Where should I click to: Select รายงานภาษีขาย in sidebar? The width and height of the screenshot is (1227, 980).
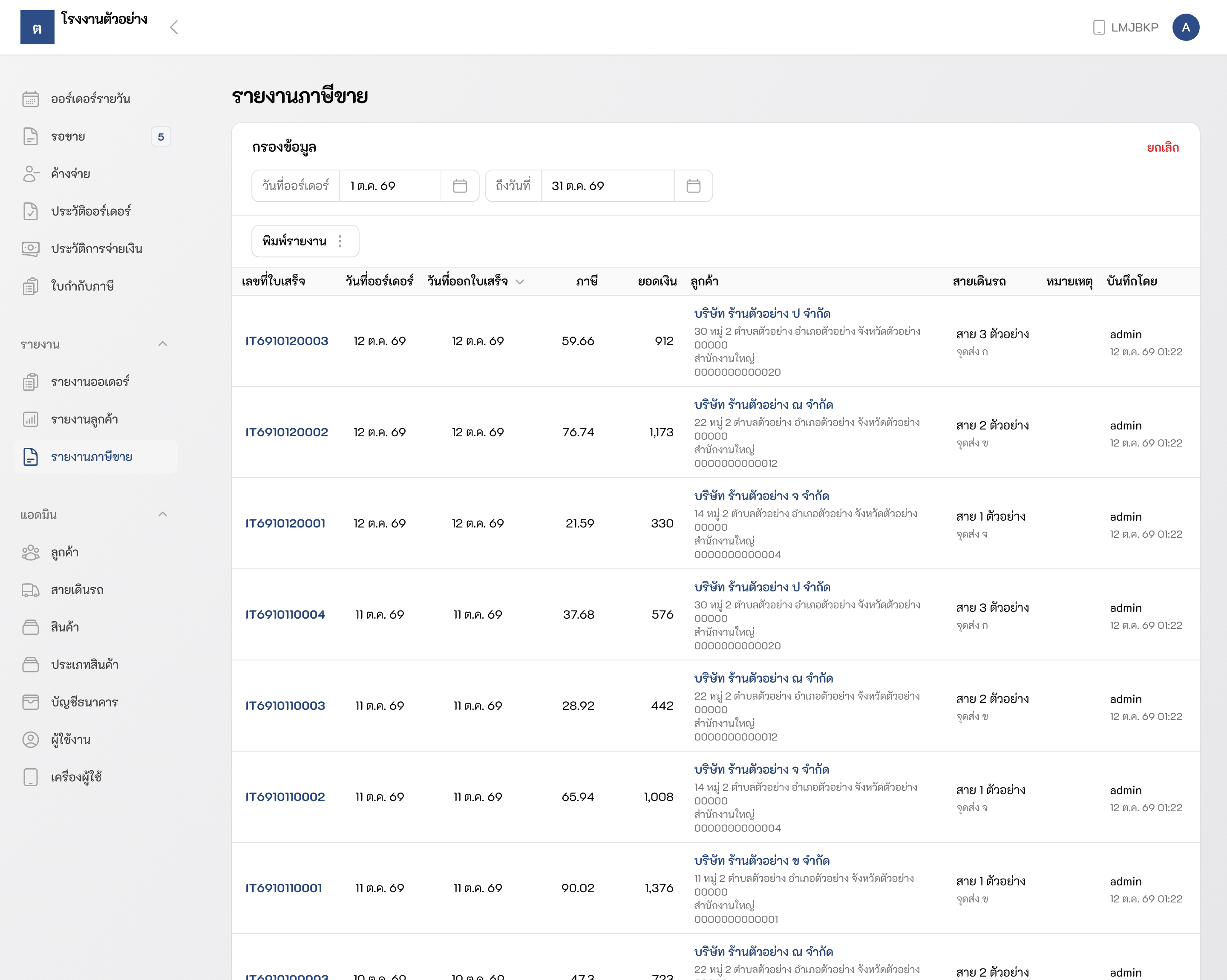tap(95, 457)
